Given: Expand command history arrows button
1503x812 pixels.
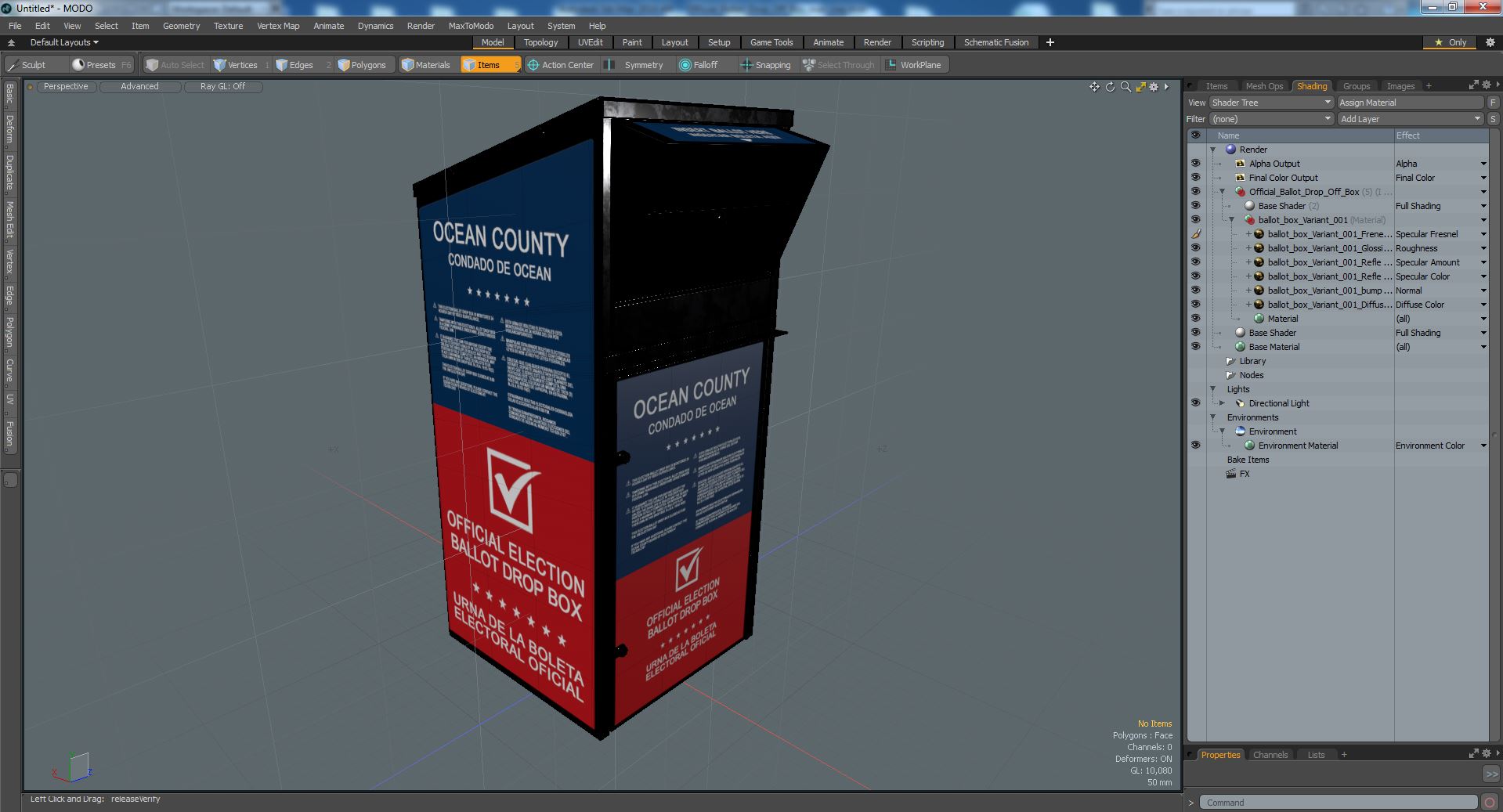Looking at the screenshot, I should (x=1490, y=774).
